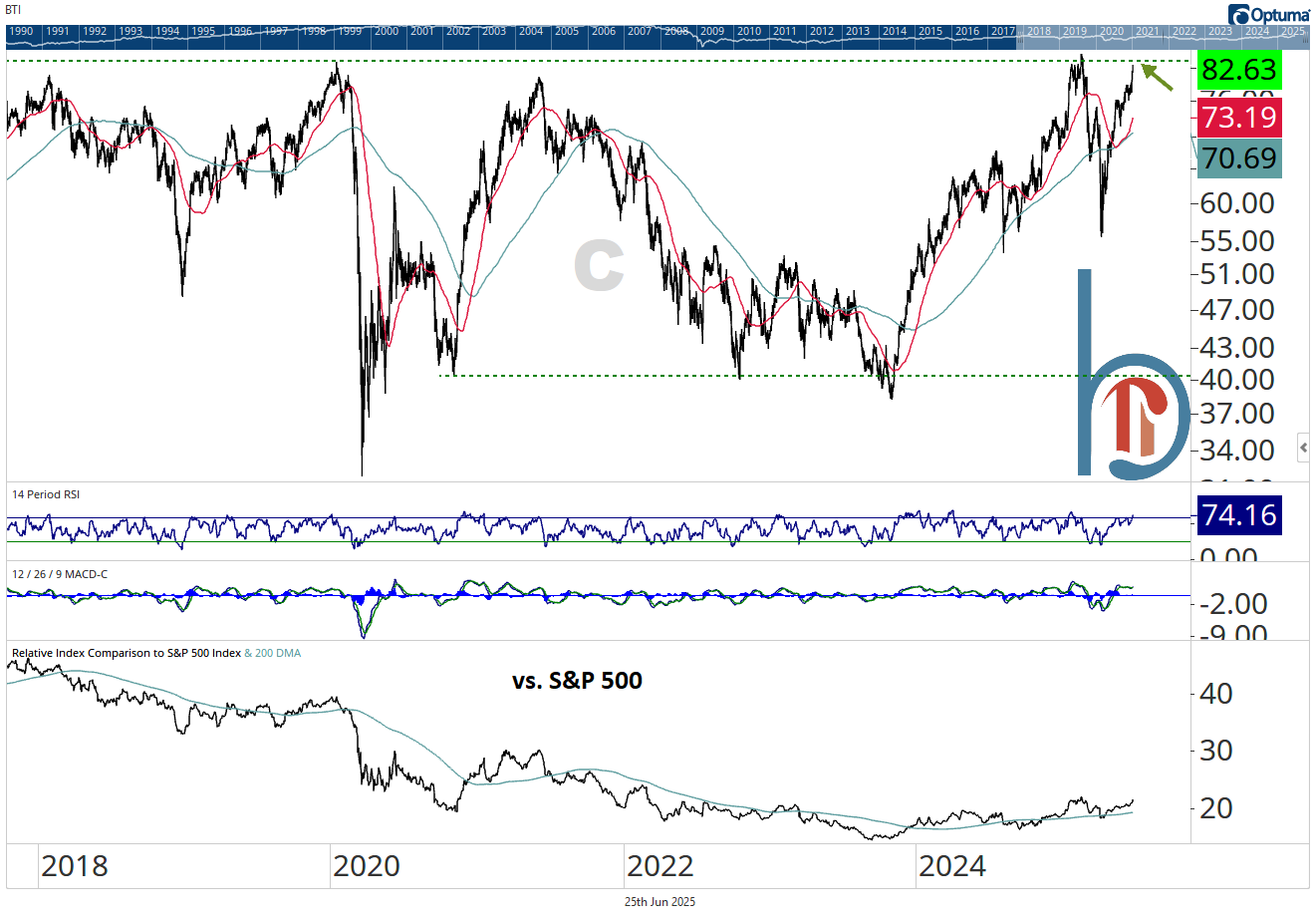
Task: Collapse the side panel using the small arrow
Action: point(1303,449)
